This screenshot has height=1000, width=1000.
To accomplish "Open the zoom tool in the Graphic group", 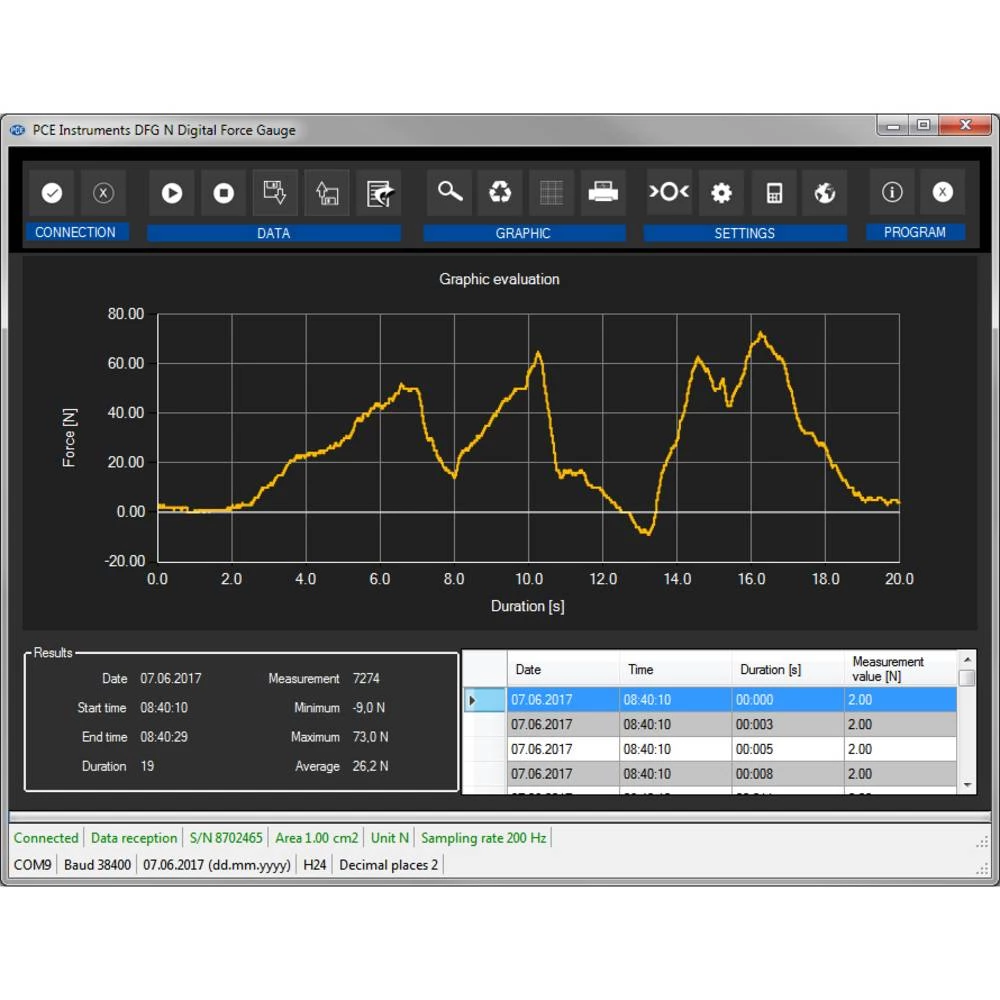I will pyautogui.click(x=449, y=192).
